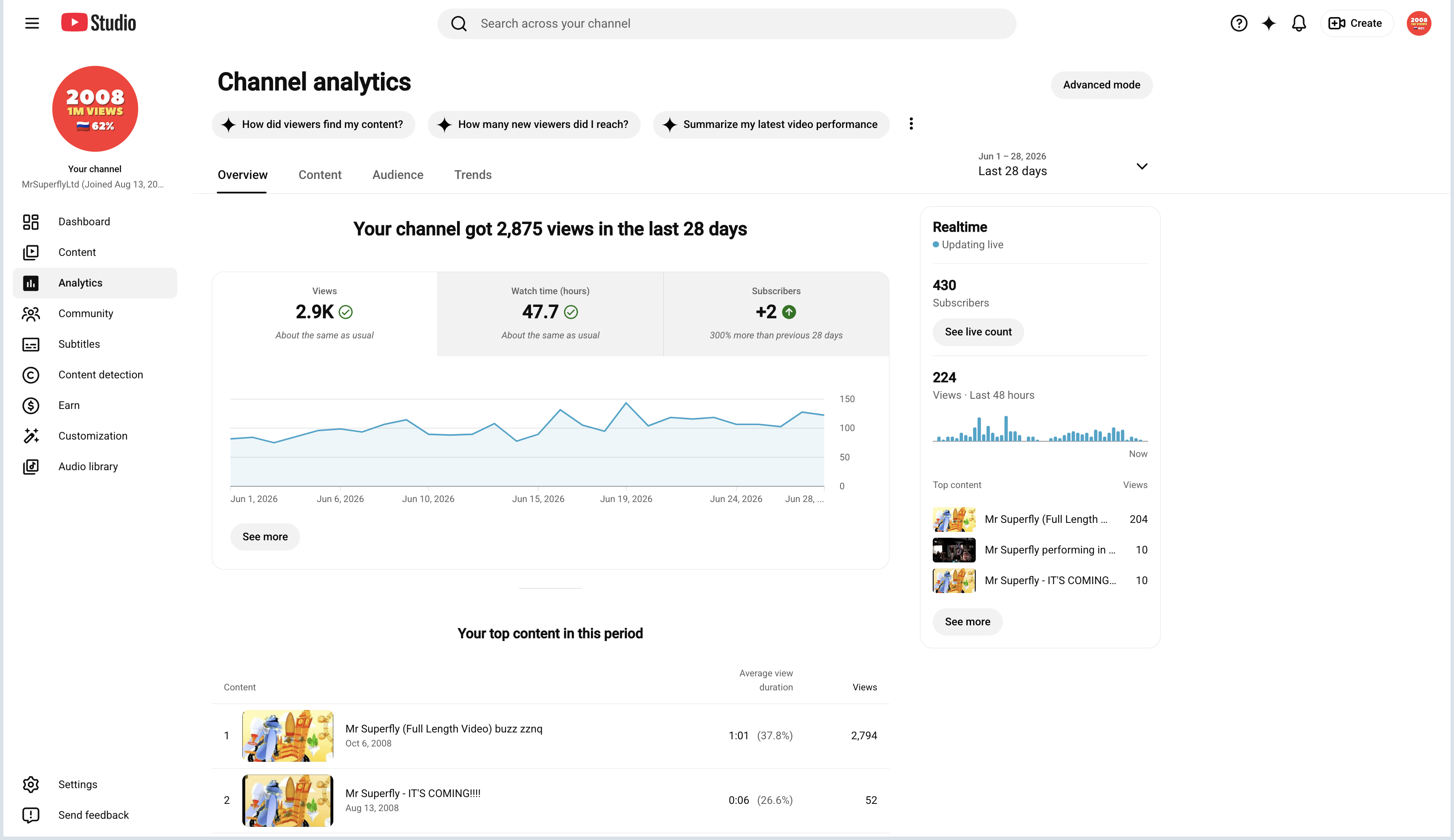The height and width of the screenshot is (840, 1454).
Task: Click the Search across your channel field
Action: point(727,24)
